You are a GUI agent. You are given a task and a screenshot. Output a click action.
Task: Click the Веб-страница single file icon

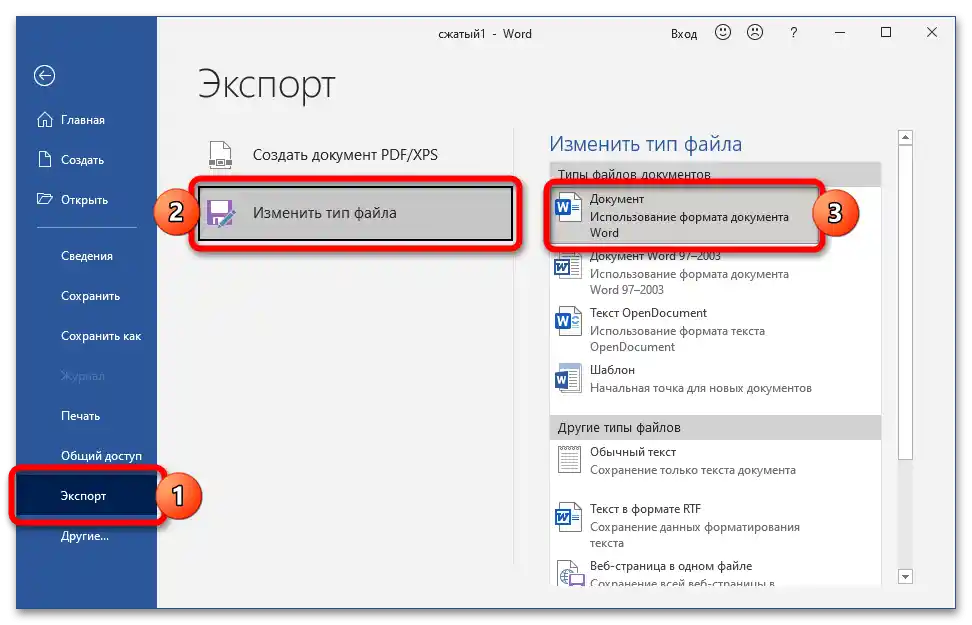[x=570, y=573]
